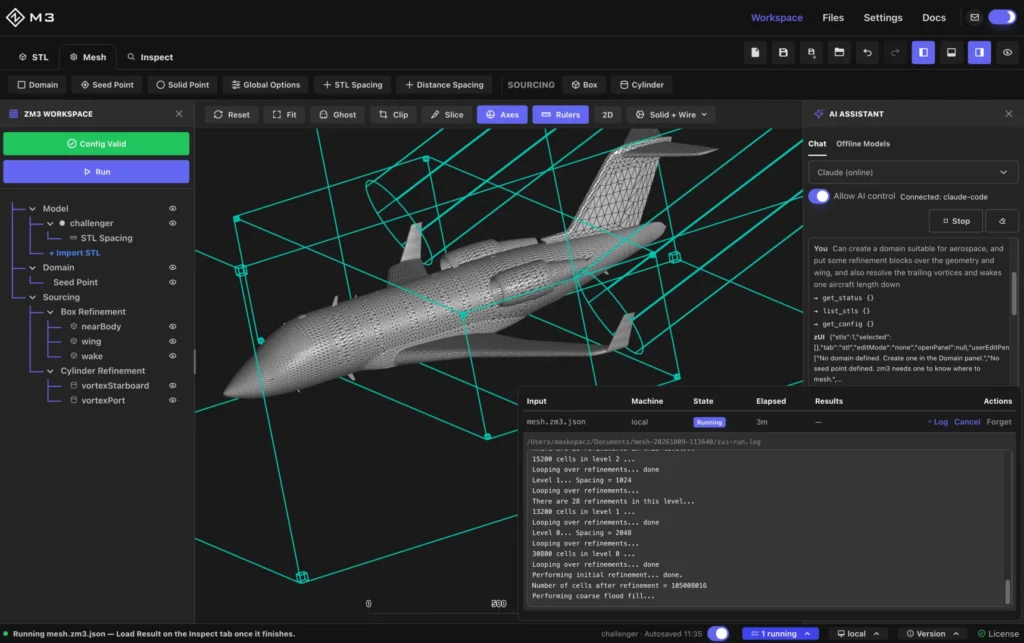Collapse the Box Refinement node
Image resolution: width=1024 pixels, height=643 pixels.
tap(50, 312)
